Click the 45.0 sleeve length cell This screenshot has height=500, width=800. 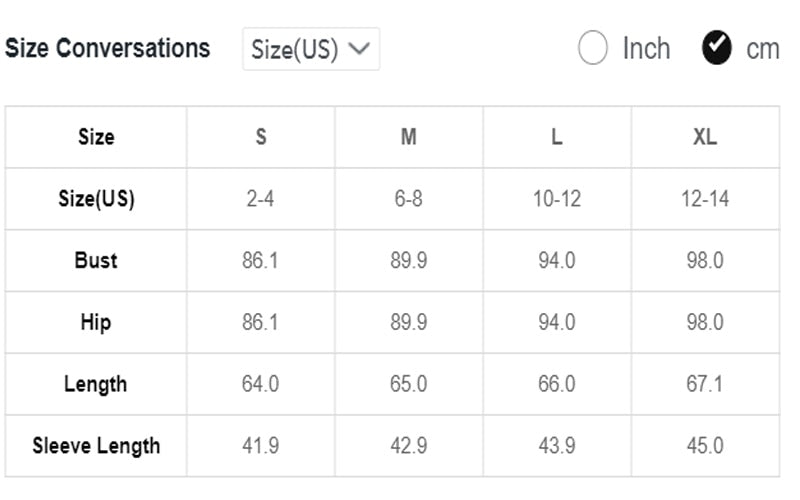coord(705,446)
